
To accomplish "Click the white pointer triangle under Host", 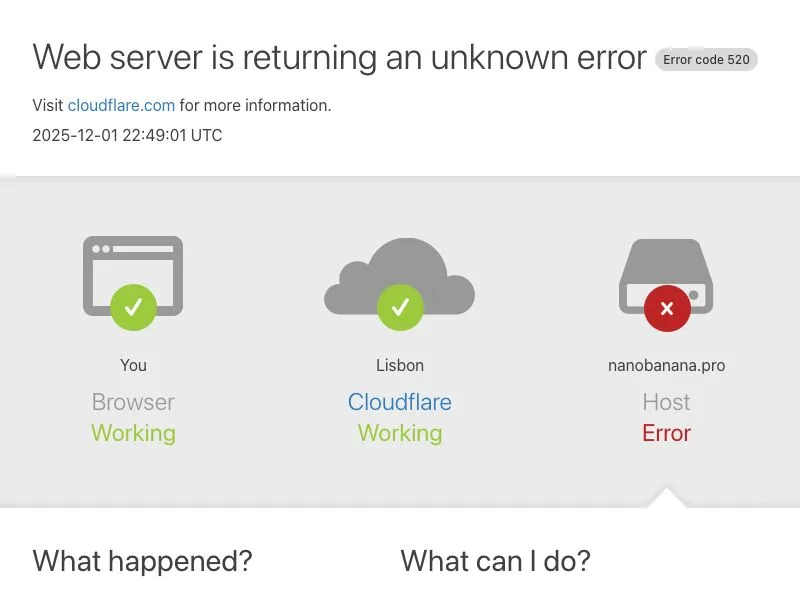I will [666, 498].
